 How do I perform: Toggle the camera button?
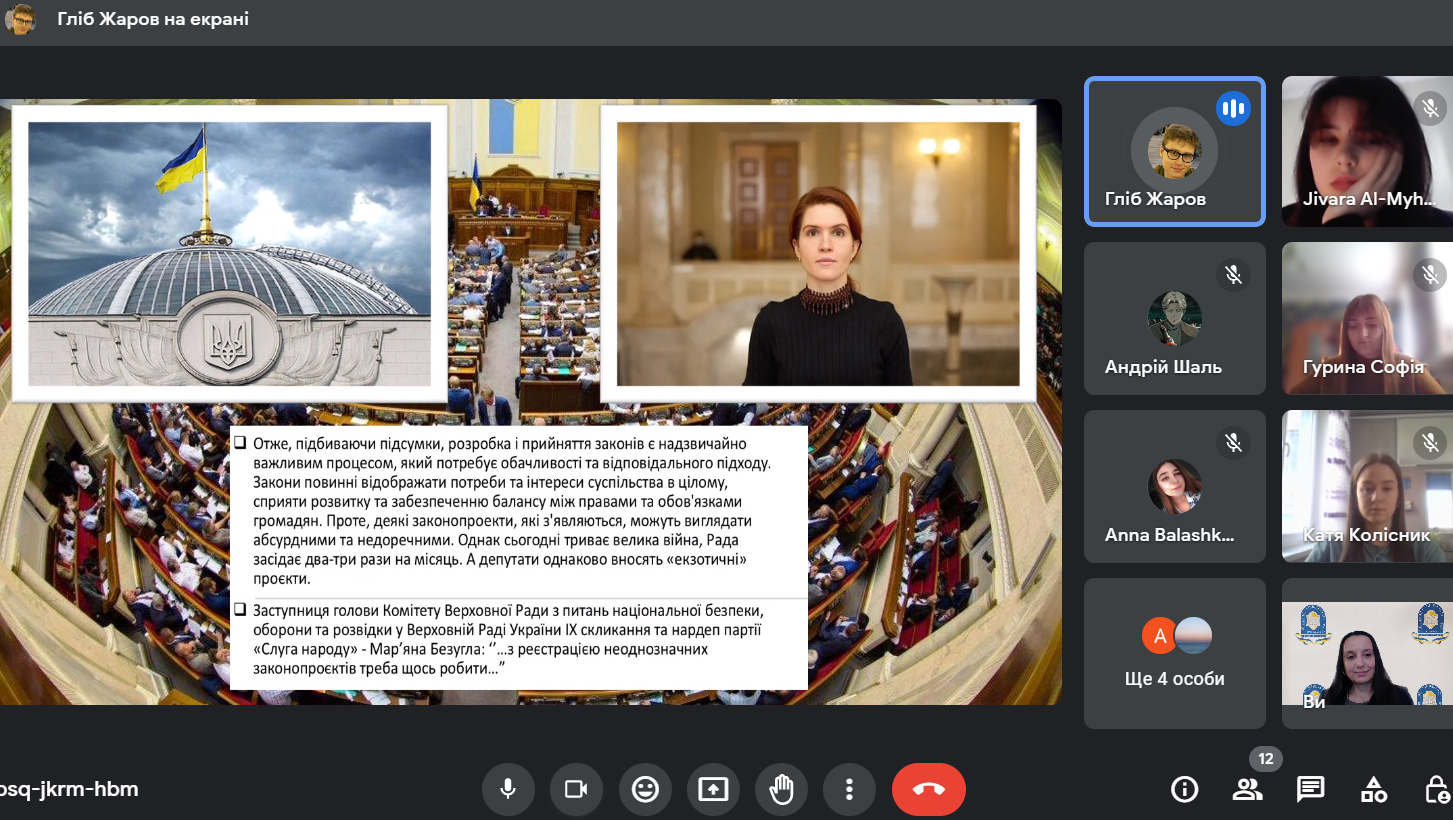[x=576, y=789]
